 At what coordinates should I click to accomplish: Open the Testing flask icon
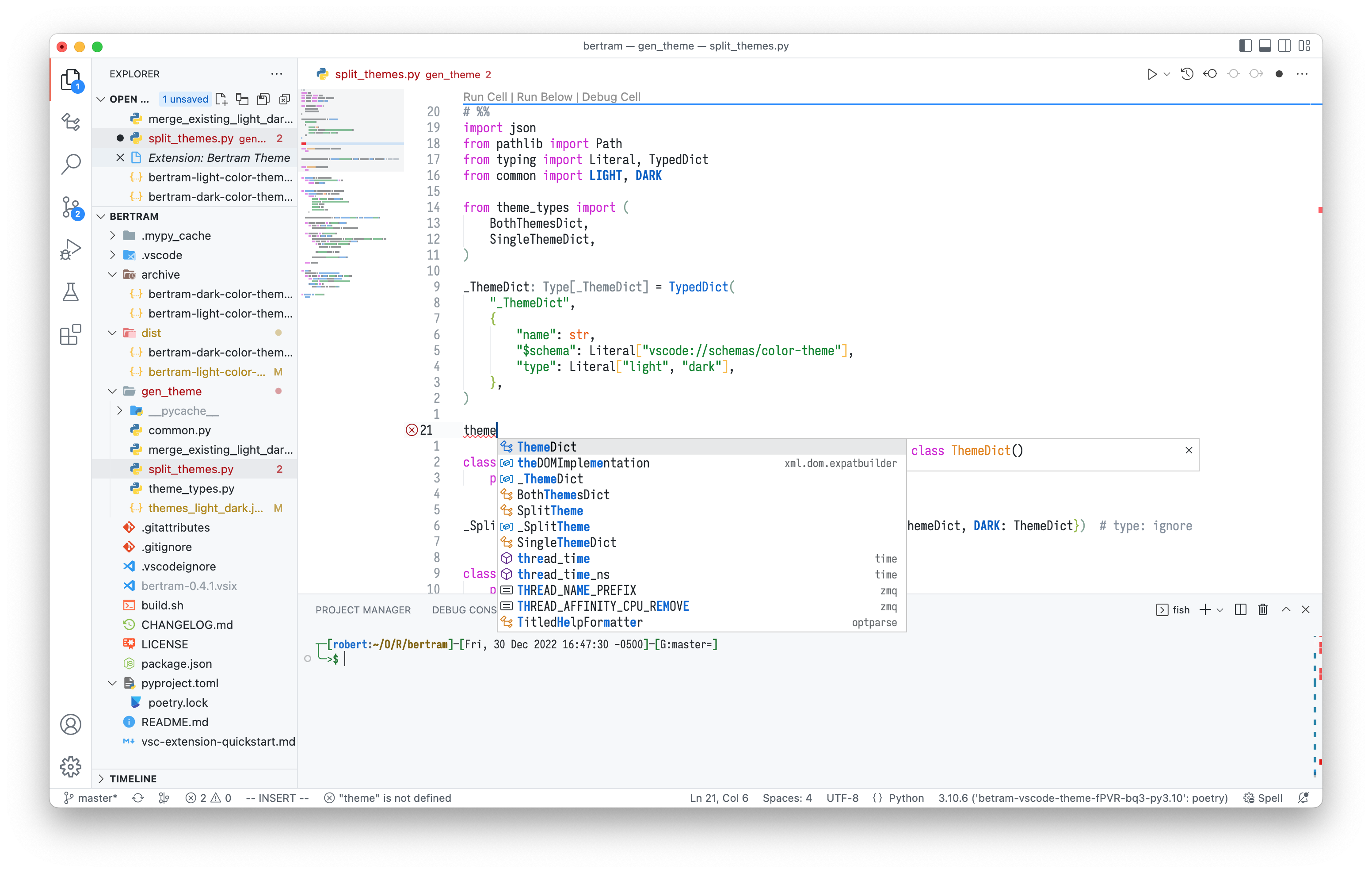[71, 292]
